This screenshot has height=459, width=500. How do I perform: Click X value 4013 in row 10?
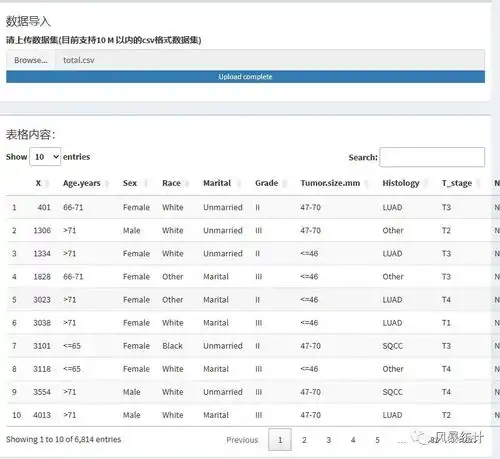[x=42, y=415]
